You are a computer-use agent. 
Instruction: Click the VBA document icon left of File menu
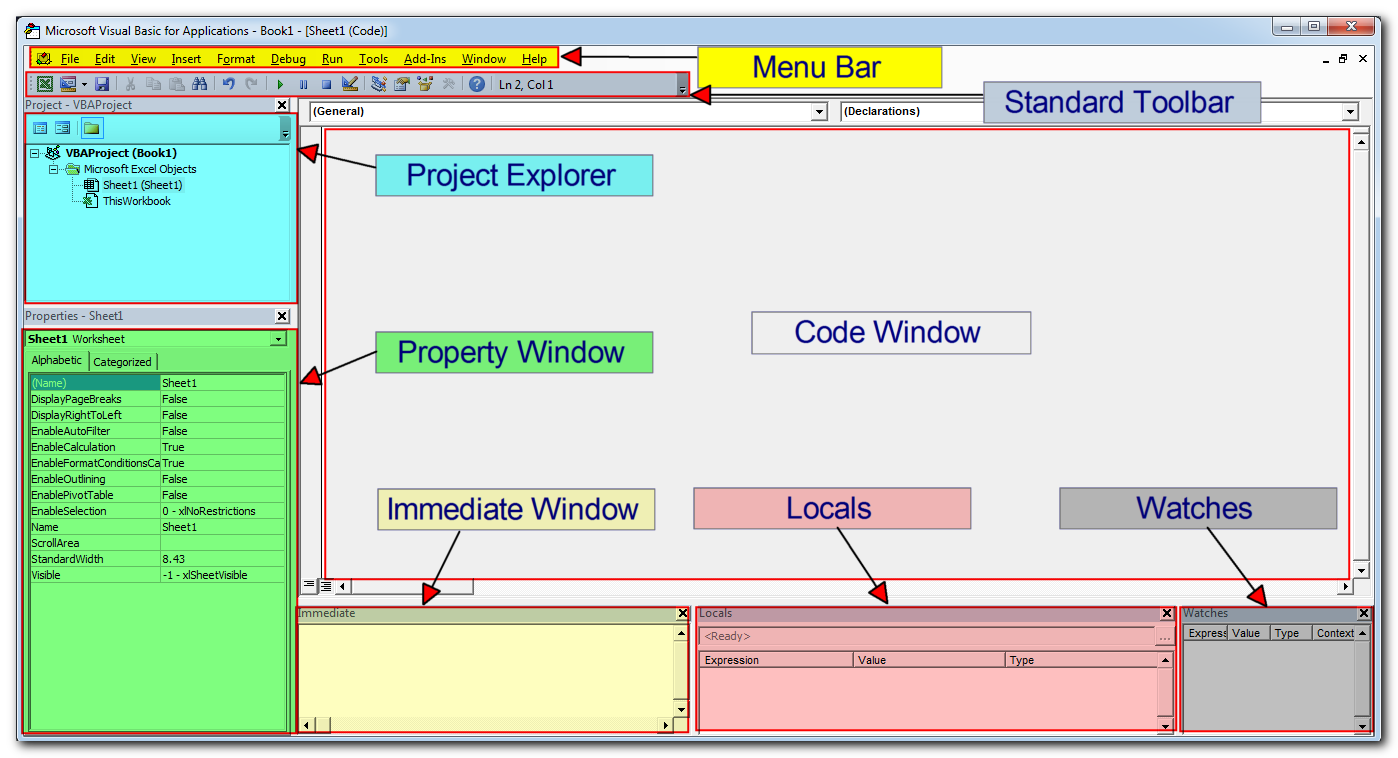[43, 59]
